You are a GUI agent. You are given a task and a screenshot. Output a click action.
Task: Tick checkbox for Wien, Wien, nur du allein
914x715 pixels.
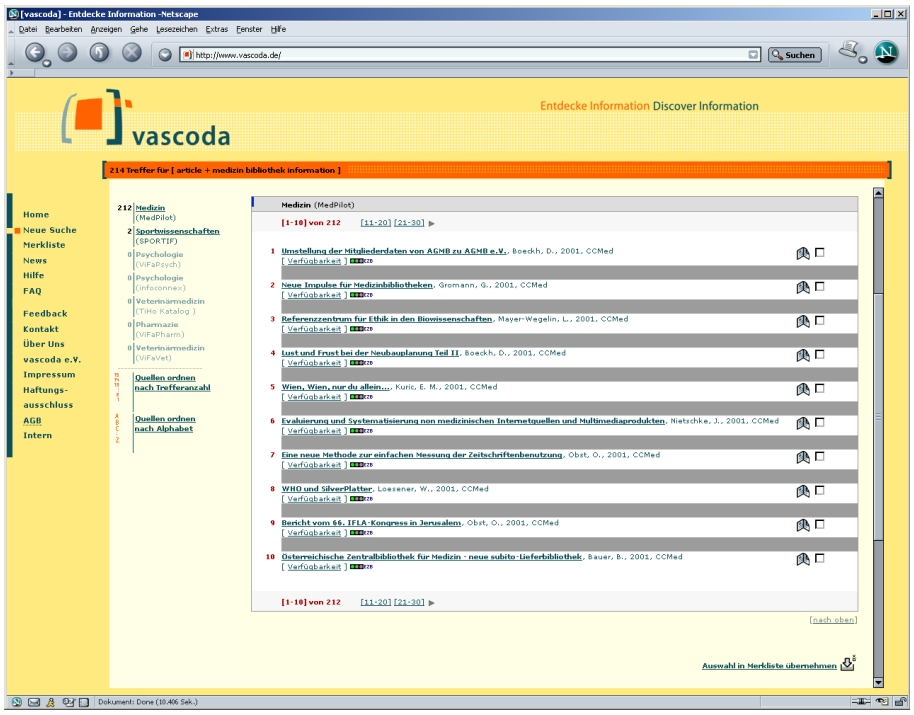pyautogui.click(x=820, y=388)
